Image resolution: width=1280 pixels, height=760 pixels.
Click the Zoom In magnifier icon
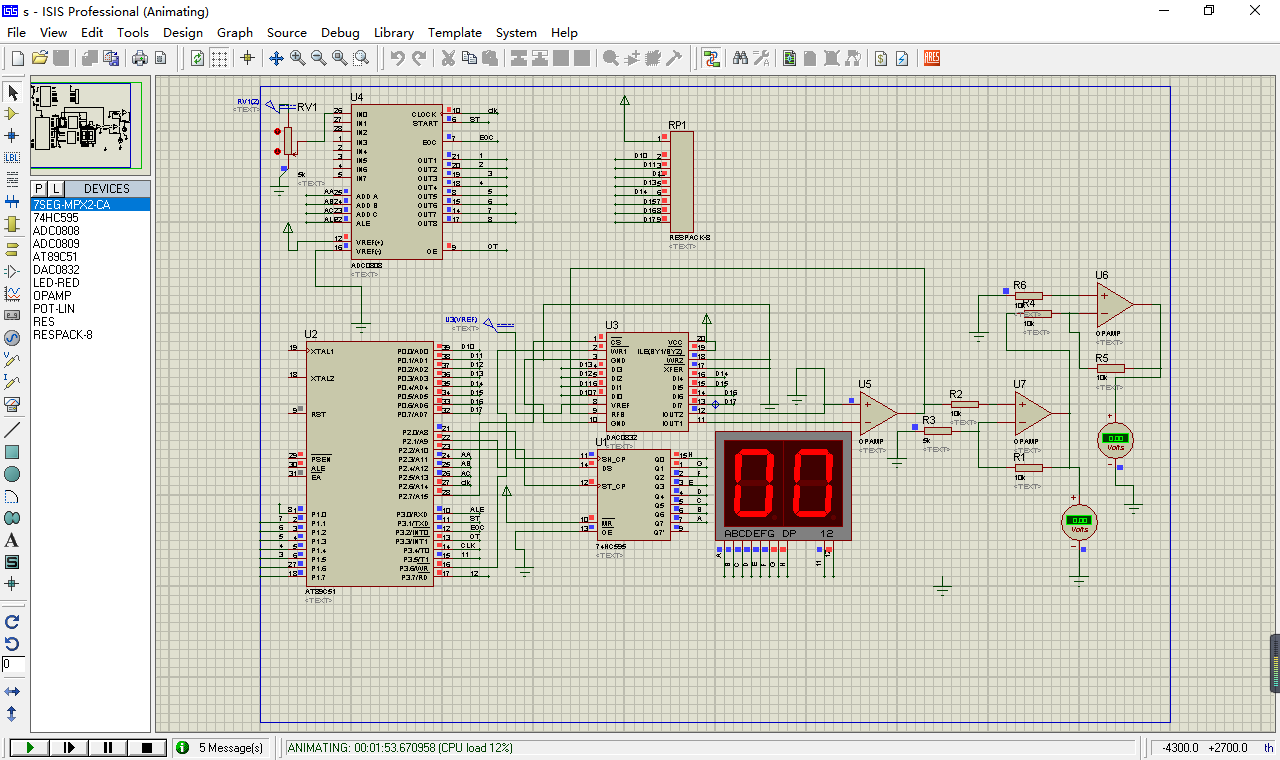(x=297, y=58)
